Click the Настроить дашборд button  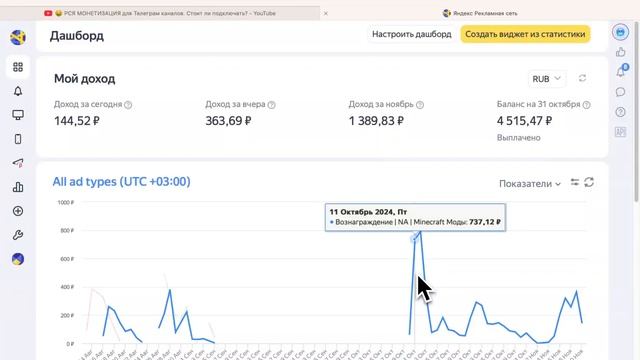(x=411, y=34)
